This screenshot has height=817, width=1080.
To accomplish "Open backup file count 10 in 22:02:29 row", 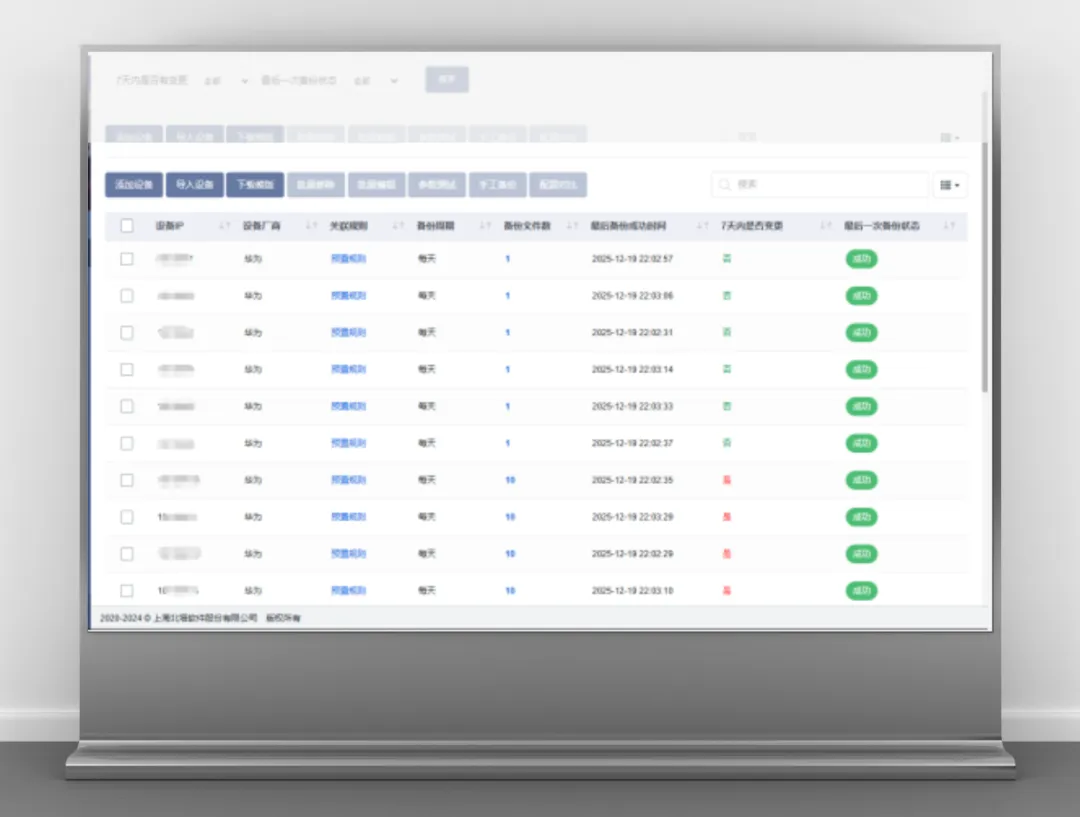I will 510,554.
